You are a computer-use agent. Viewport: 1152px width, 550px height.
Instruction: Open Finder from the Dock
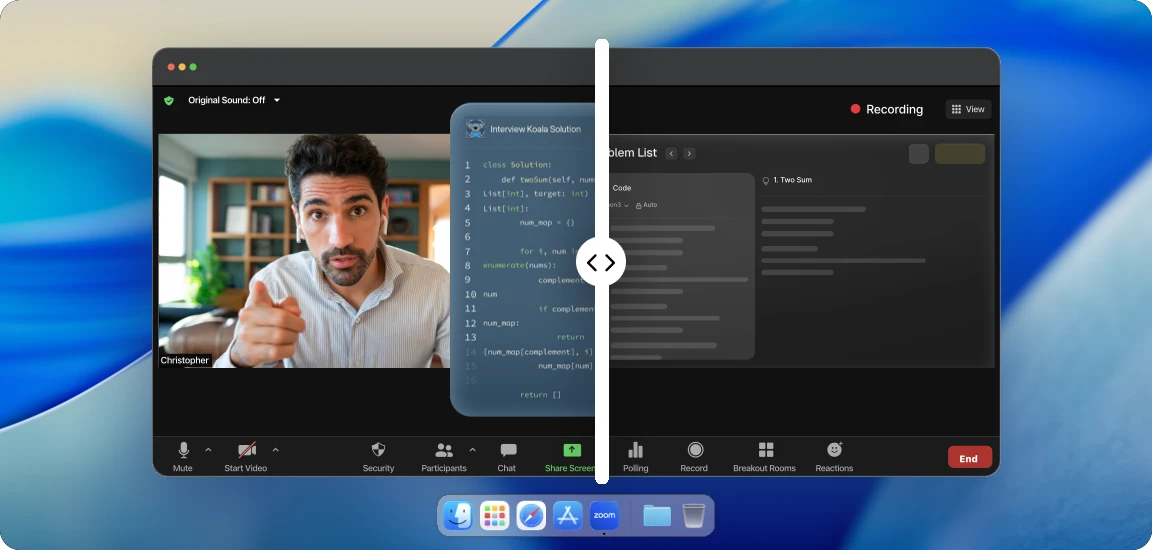click(458, 515)
